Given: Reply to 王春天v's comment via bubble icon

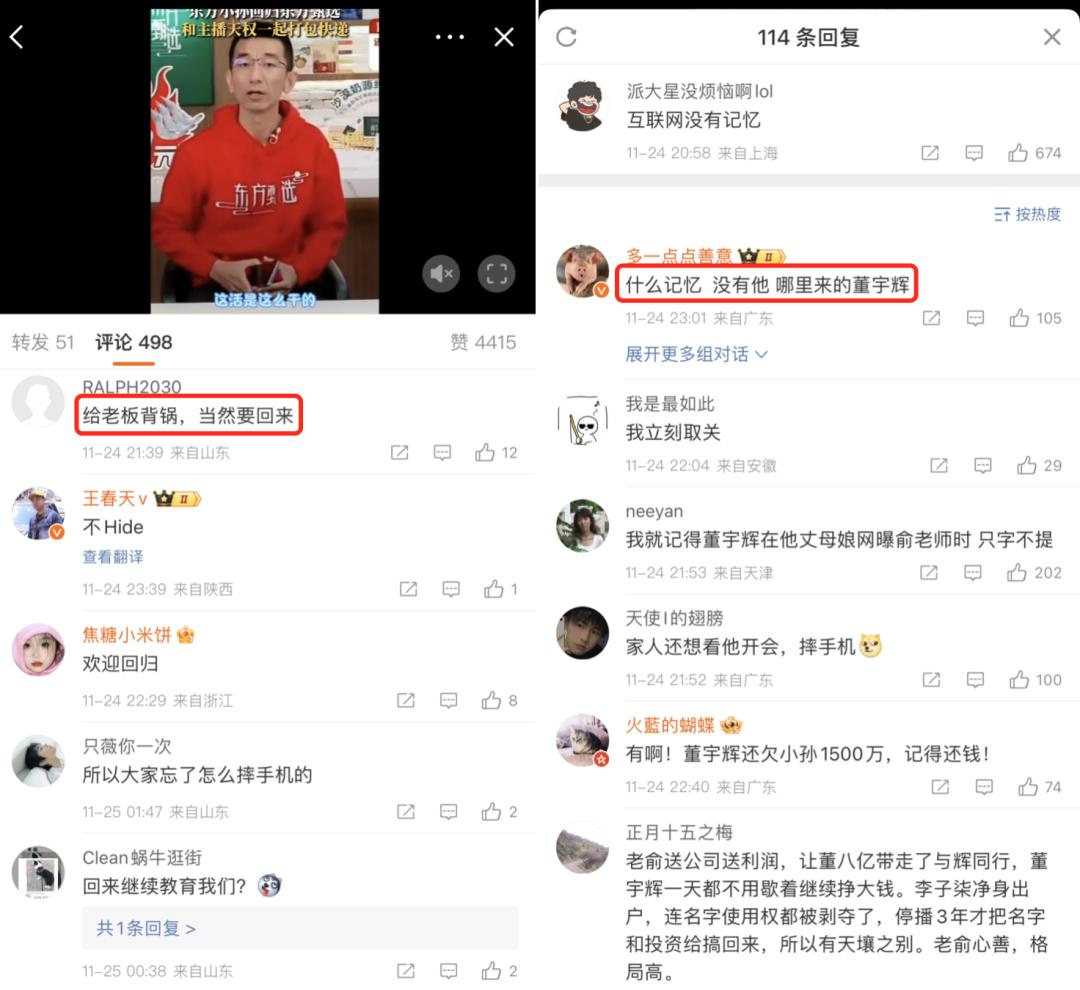Looking at the screenshot, I should coord(451,589).
